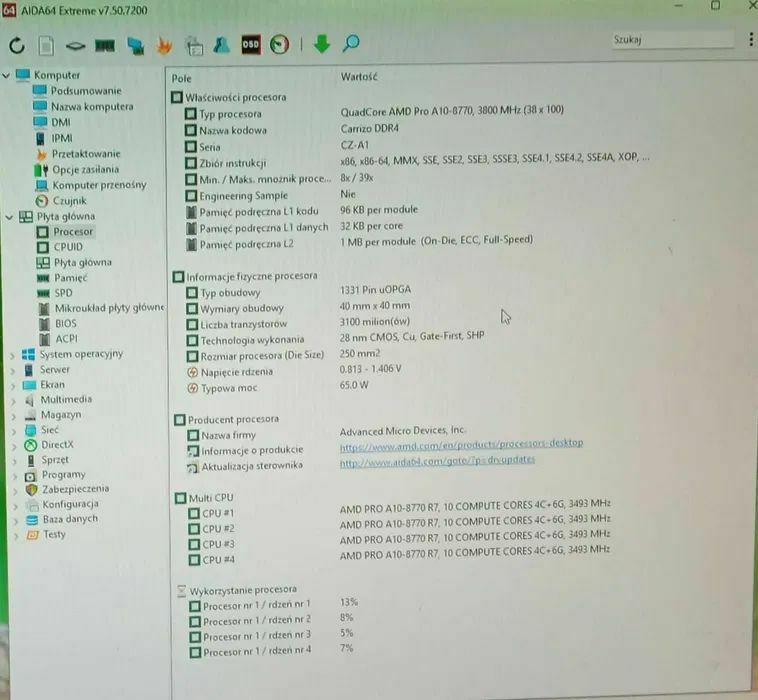
Task: Collapse the Płyta główna category node
Action: tap(9, 217)
